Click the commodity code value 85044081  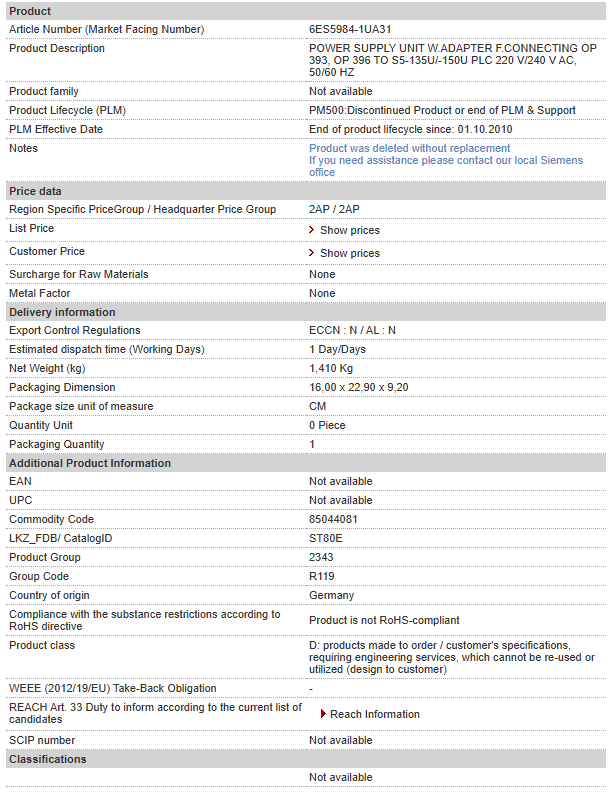tap(333, 519)
